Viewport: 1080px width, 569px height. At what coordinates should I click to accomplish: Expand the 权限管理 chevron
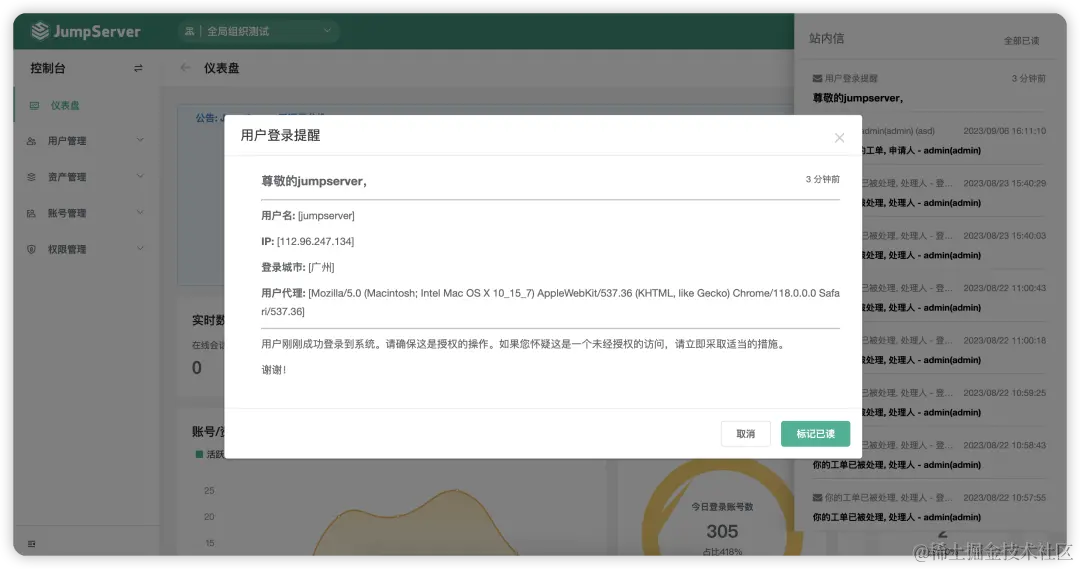tap(141, 249)
